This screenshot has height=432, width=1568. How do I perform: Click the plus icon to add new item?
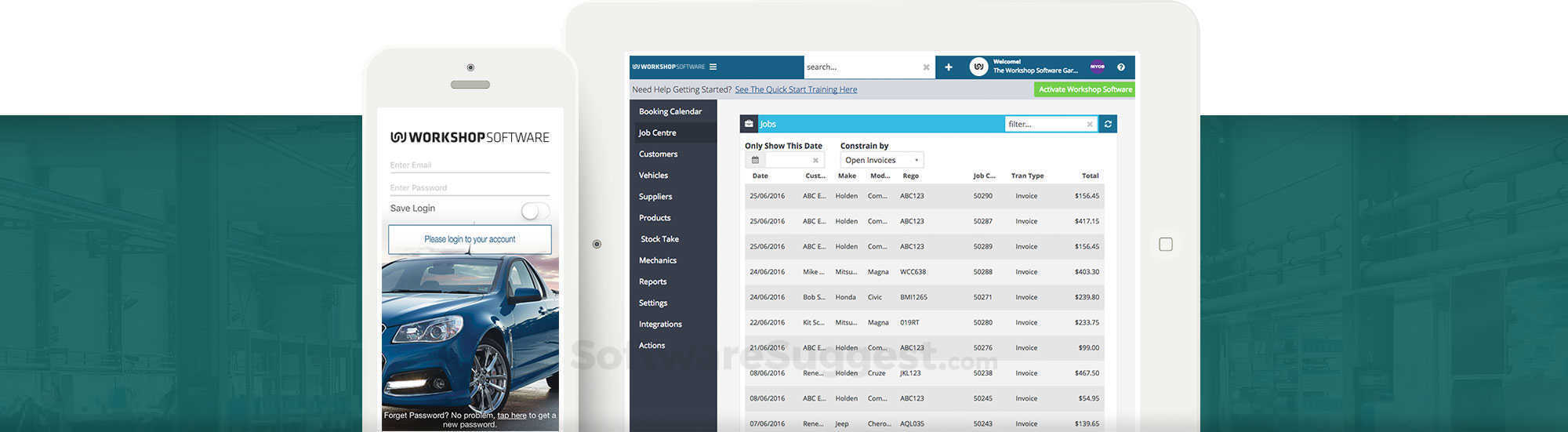(x=949, y=67)
